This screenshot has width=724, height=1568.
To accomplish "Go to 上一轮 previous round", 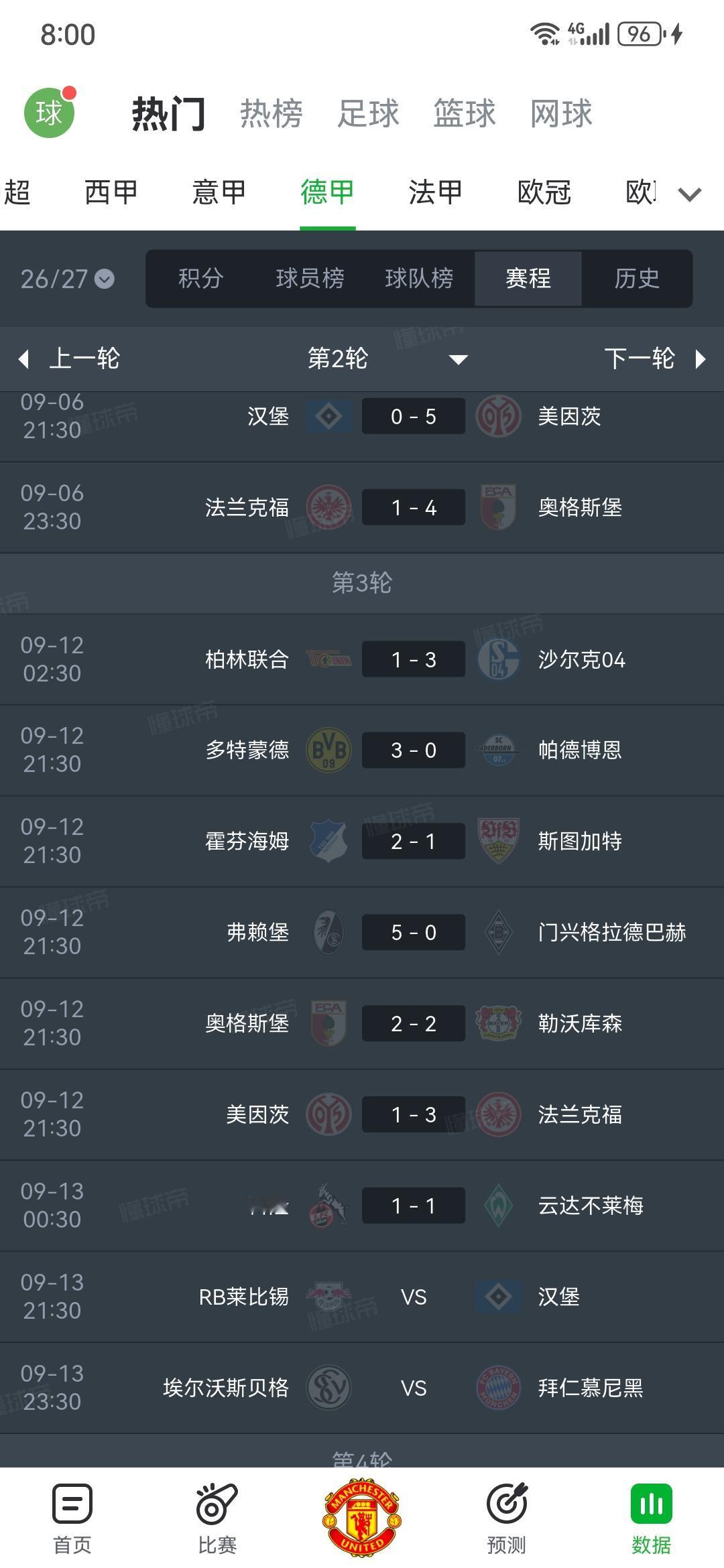I will click(x=70, y=358).
